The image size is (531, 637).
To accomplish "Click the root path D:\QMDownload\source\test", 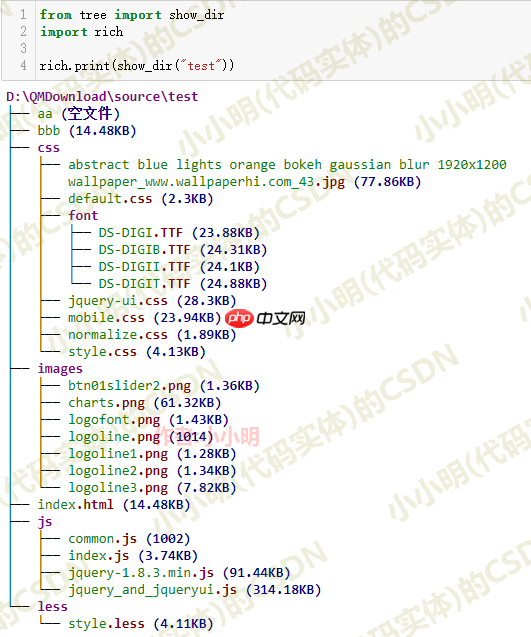I will pyautogui.click(x=102, y=97).
